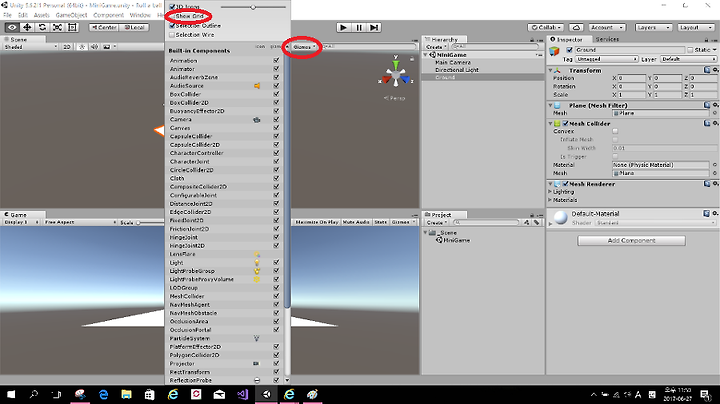Image resolution: width=720 pixels, height=404 pixels.
Task: Click the Play button
Action: [x=343, y=28]
